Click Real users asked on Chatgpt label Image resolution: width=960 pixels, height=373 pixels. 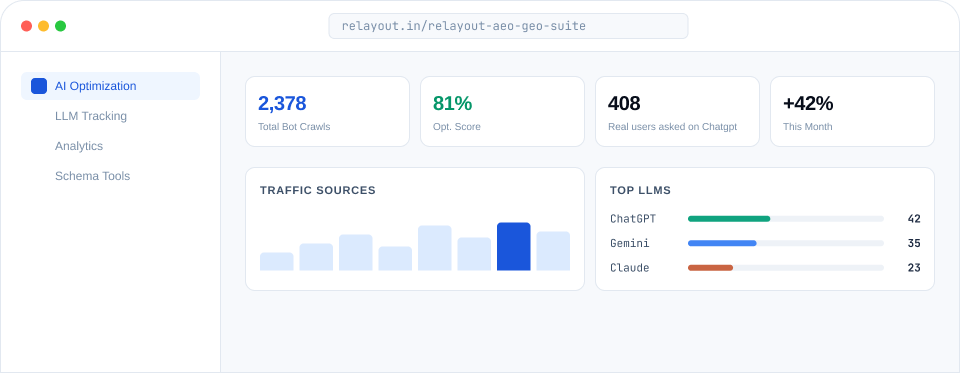(x=672, y=127)
